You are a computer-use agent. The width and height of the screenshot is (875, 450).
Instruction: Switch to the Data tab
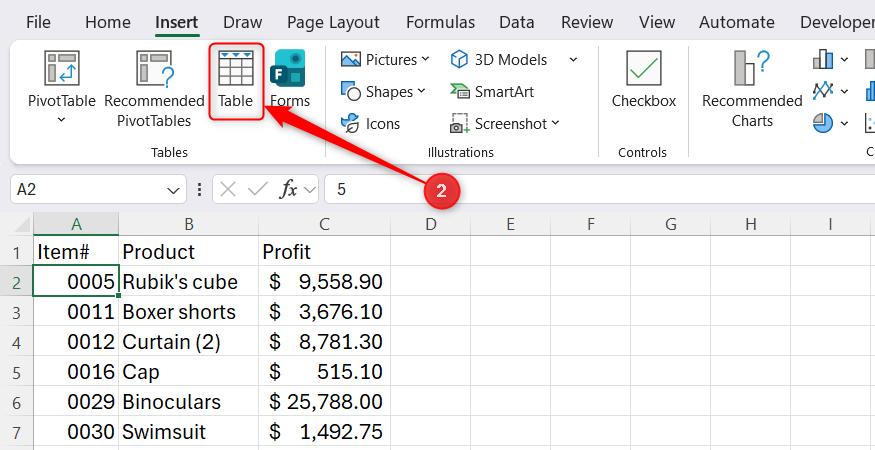(x=516, y=22)
